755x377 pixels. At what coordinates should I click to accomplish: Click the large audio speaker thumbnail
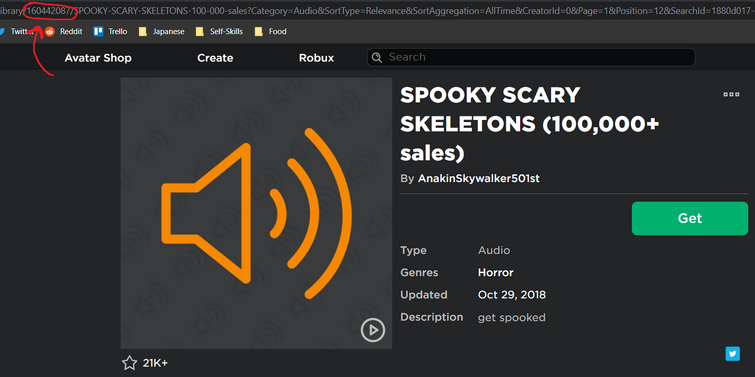click(256, 213)
